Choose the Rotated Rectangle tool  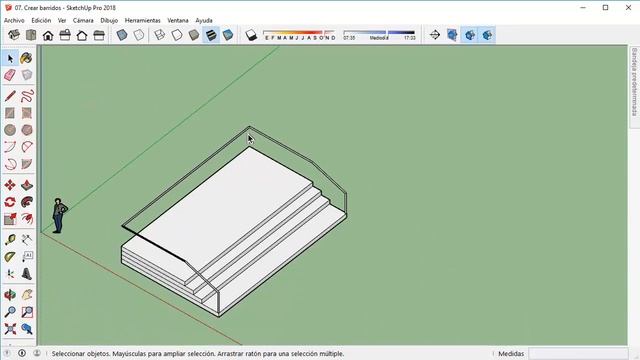point(27,113)
